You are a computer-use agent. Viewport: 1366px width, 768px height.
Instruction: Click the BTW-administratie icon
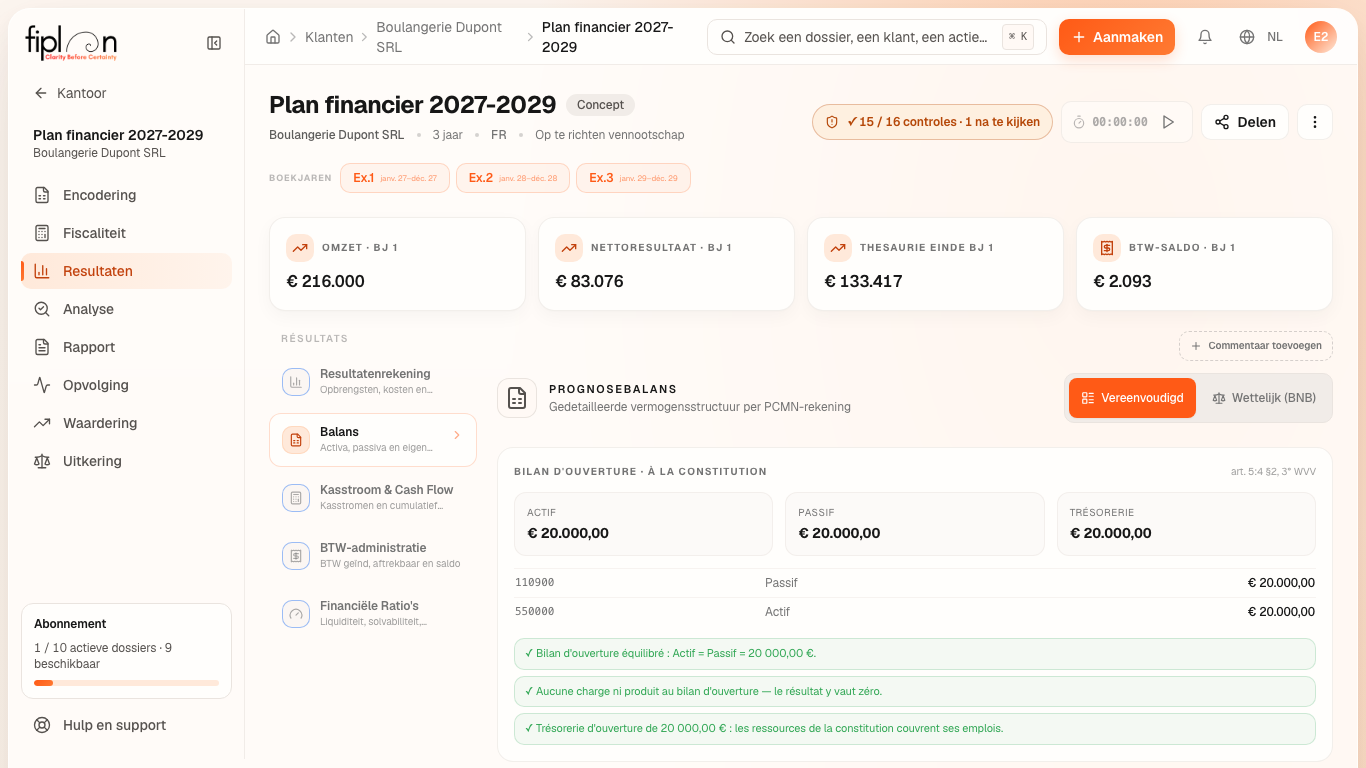(x=296, y=556)
